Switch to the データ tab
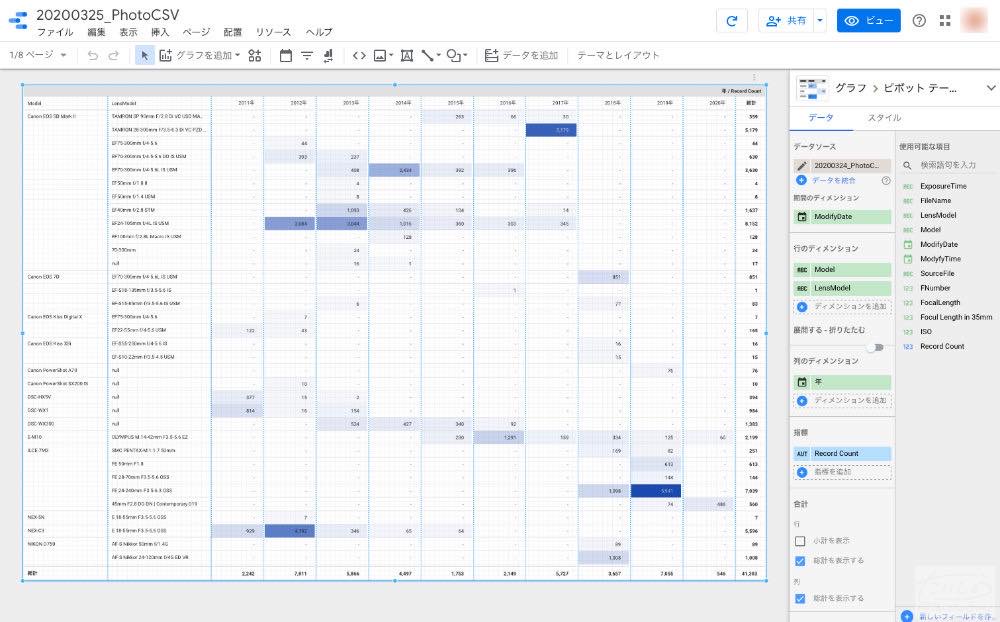The image size is (1000, 622). point(821,118)
